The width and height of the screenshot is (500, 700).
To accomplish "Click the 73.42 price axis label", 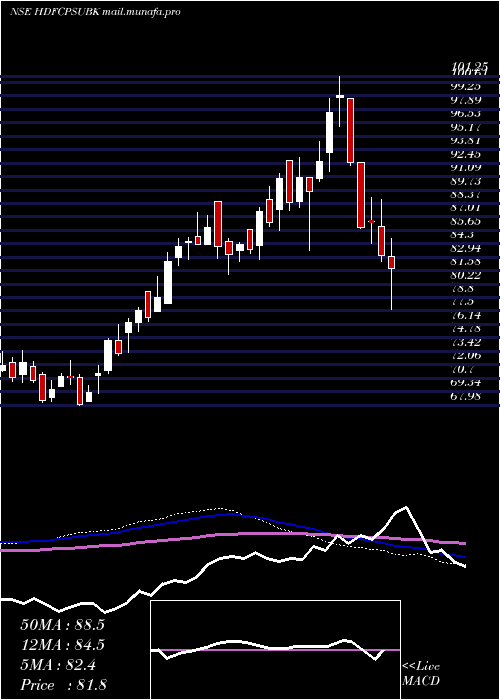I will tap(466, 342).
